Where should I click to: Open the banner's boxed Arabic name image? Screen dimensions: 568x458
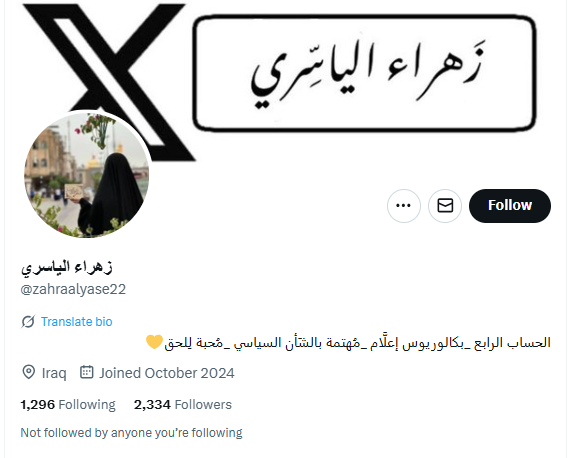(x=364, y=72)
